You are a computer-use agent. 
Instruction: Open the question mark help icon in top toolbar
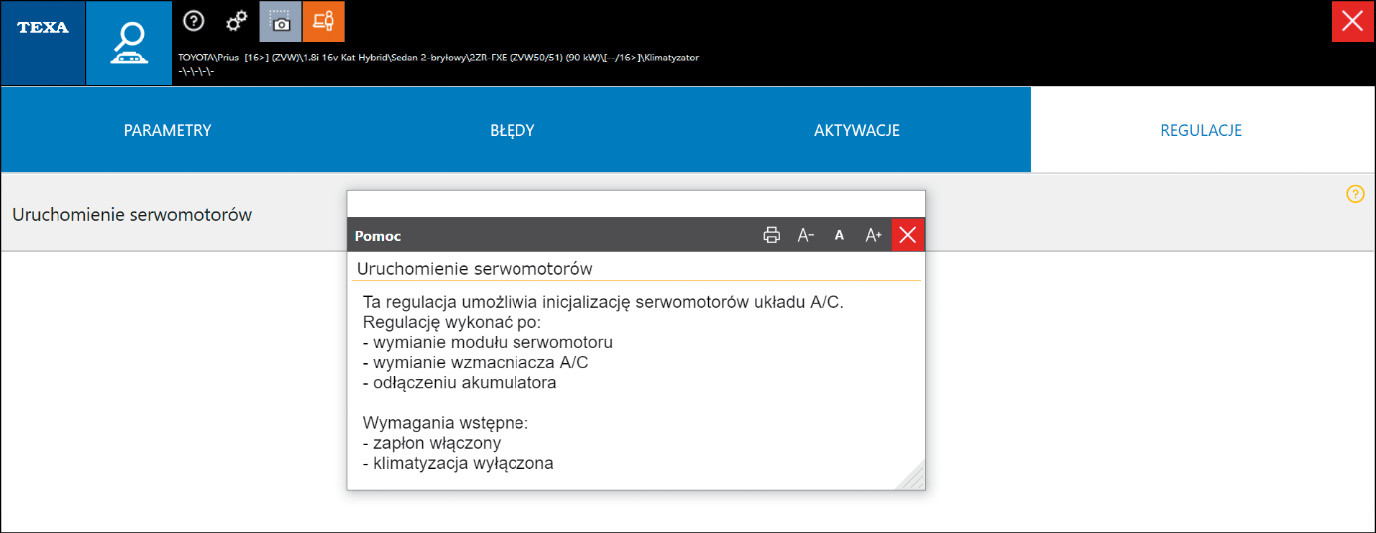click(x=194, y=21)
